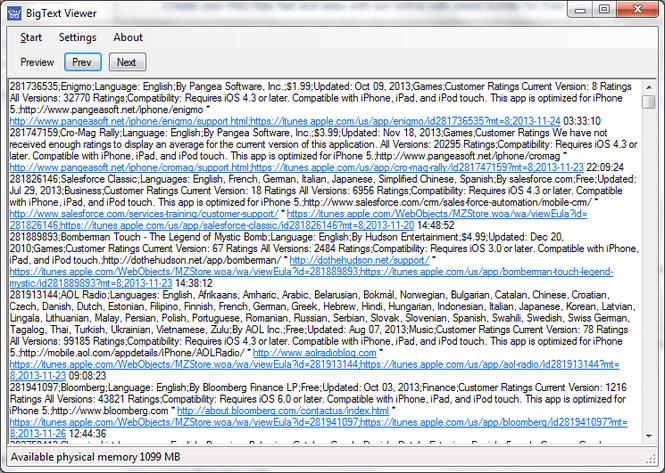
Task: Minimize the BigText Viewer window
Action: pyautogui.click(x=580, y=10)
